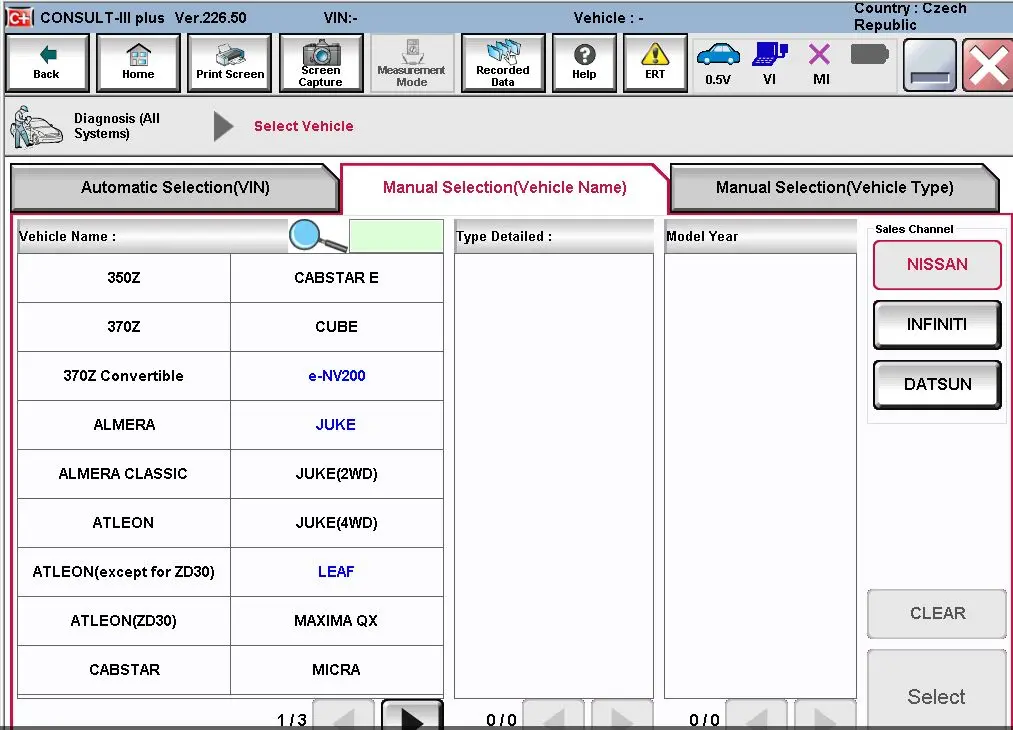Select Measurement Mode icon
This screenshot has width=1013, height=730.
(411, 62)
